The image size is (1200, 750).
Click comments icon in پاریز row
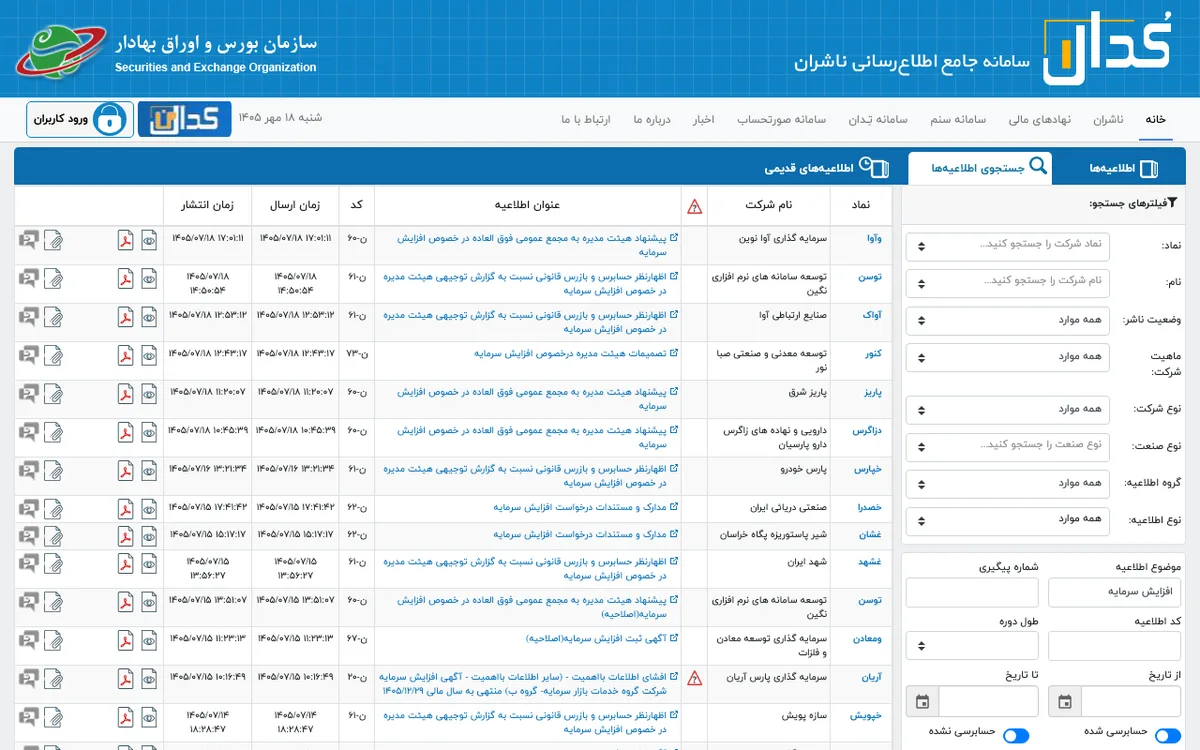tap(28, 394)
